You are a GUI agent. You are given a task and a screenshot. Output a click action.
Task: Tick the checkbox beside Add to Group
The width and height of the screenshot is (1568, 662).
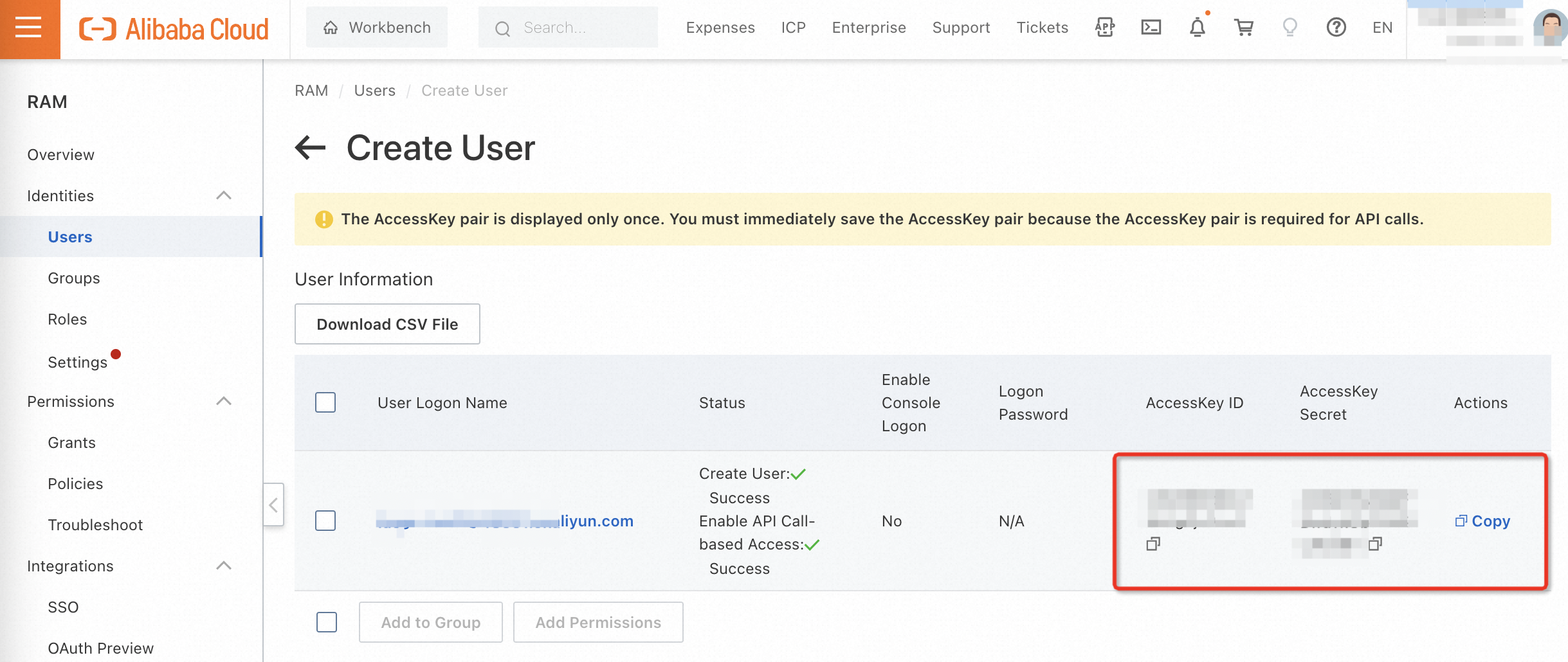[327, 622]
